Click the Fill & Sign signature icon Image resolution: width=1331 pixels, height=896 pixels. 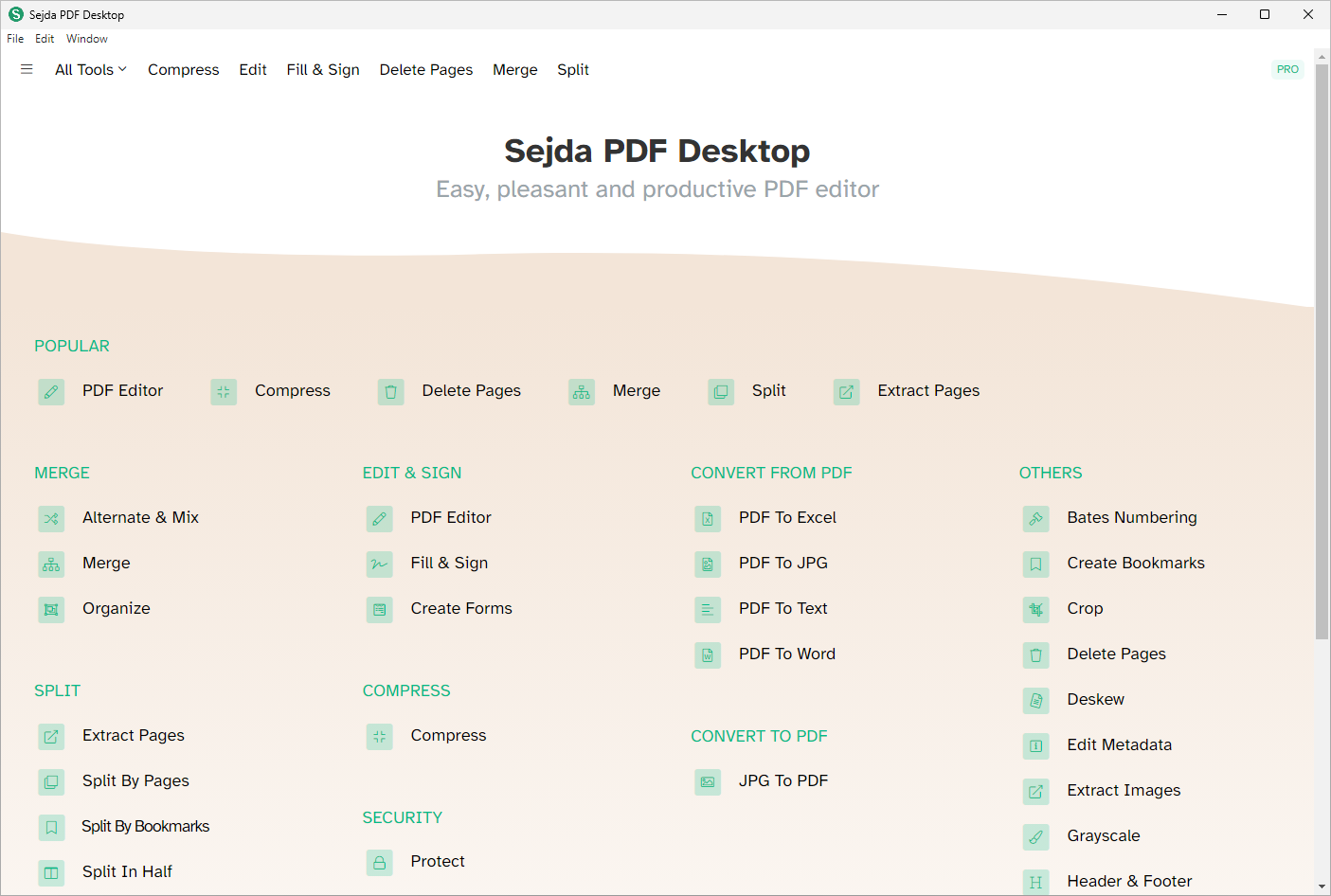pos(379,564)
